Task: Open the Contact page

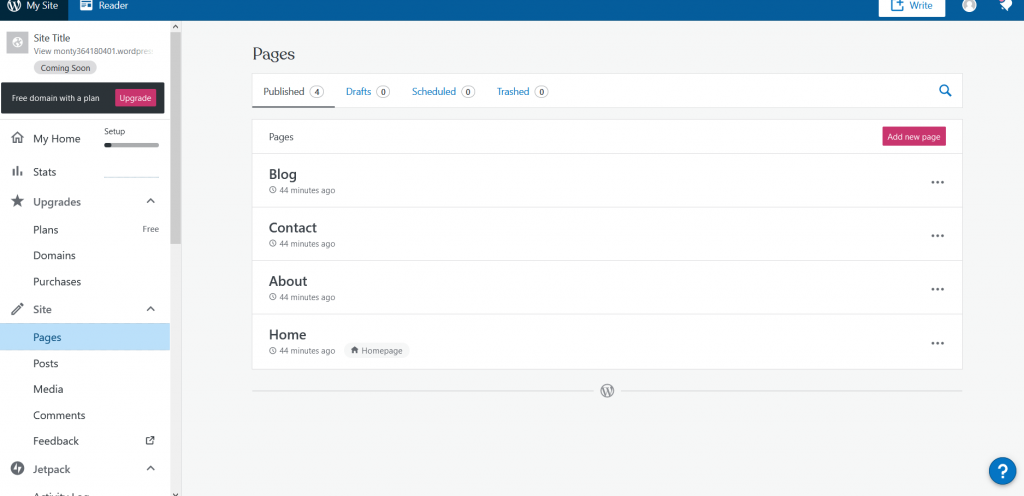Action: (x=293, y=228)
